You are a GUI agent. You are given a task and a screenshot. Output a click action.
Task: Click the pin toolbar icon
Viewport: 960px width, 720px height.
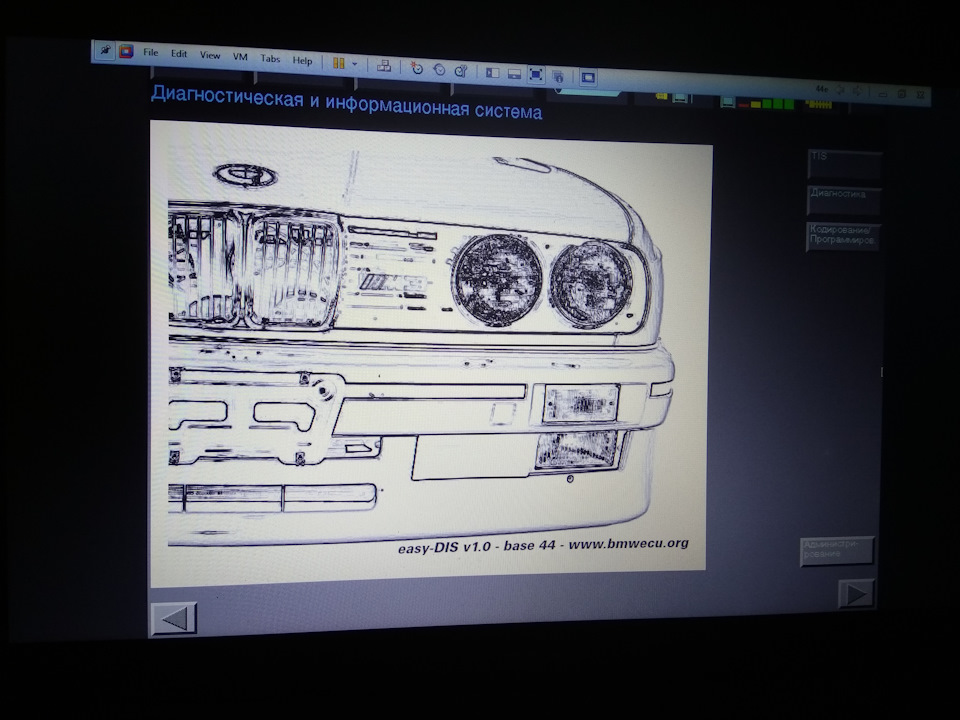(105, 49)
